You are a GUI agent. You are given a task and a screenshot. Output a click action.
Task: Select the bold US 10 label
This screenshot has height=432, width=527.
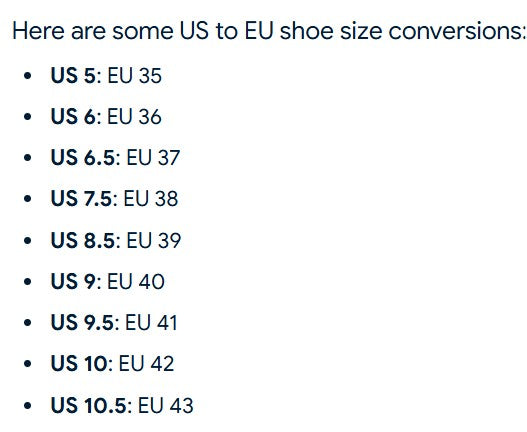(79, 363)
